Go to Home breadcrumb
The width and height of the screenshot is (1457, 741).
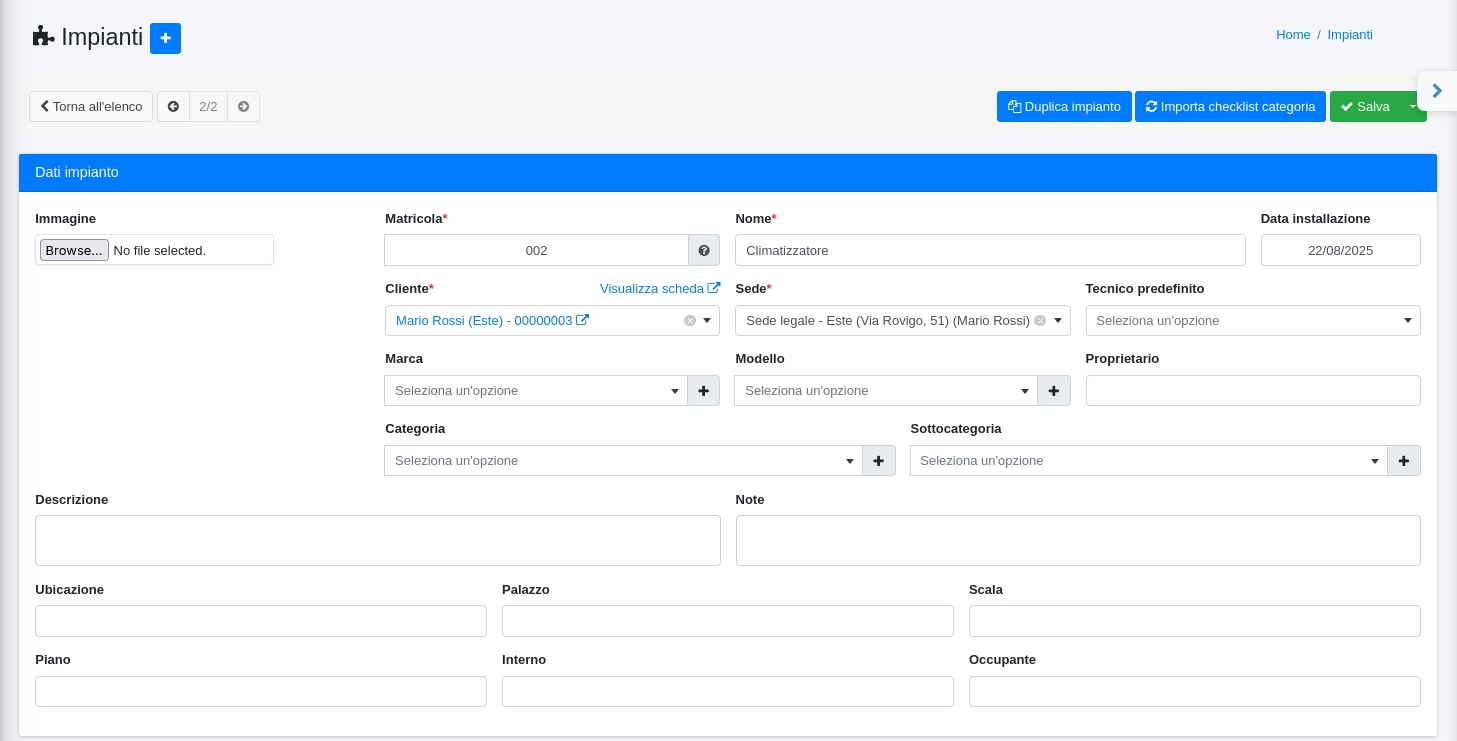click(x=1292, y=35)
